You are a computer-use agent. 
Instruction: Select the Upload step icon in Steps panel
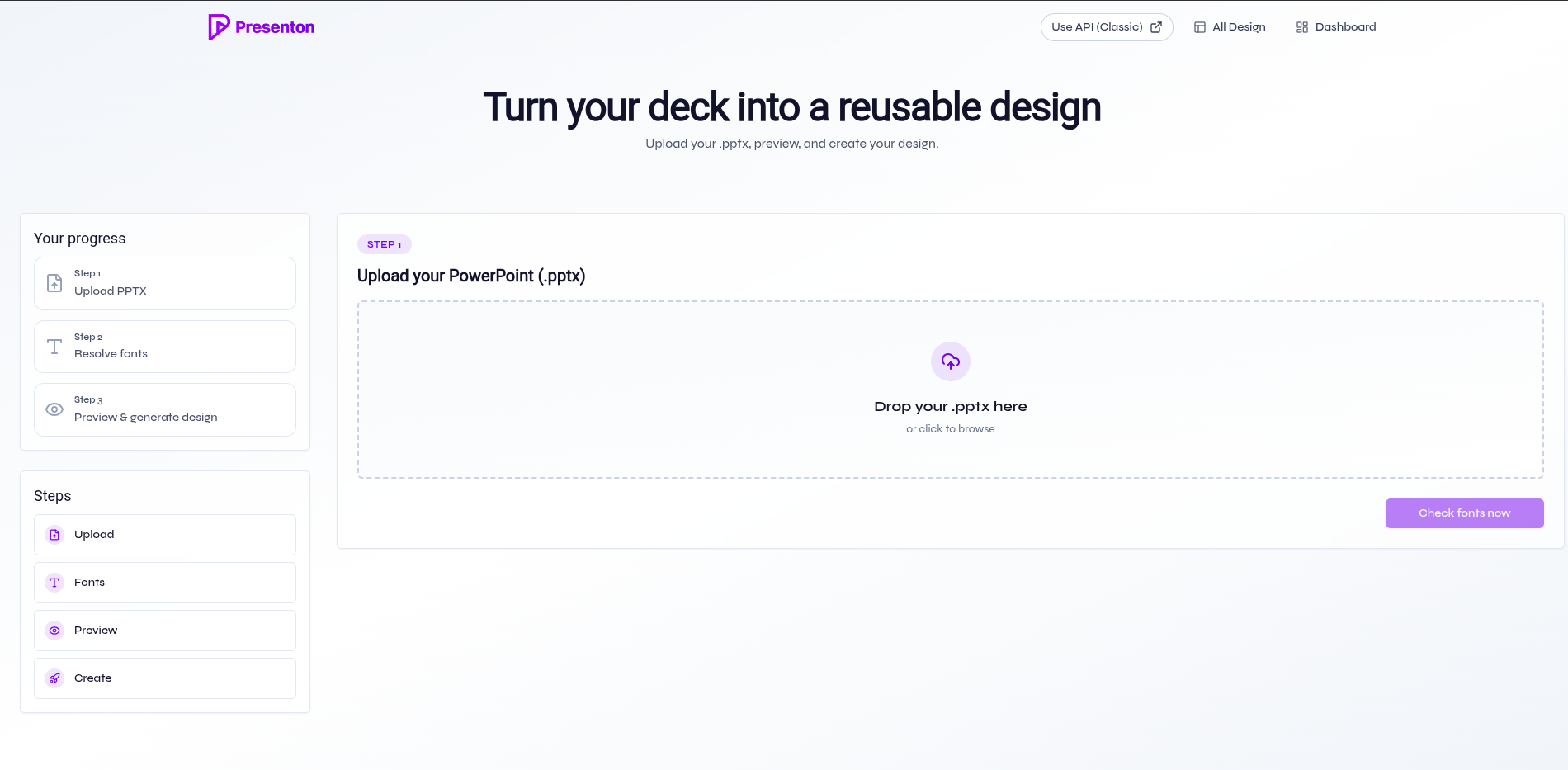54,534
